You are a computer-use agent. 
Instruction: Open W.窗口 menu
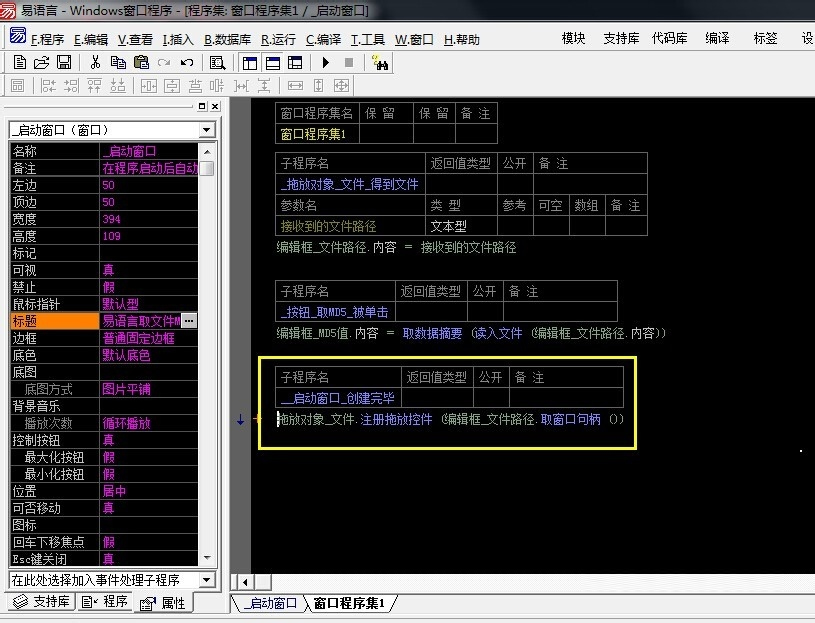click(x=414, y=39)
